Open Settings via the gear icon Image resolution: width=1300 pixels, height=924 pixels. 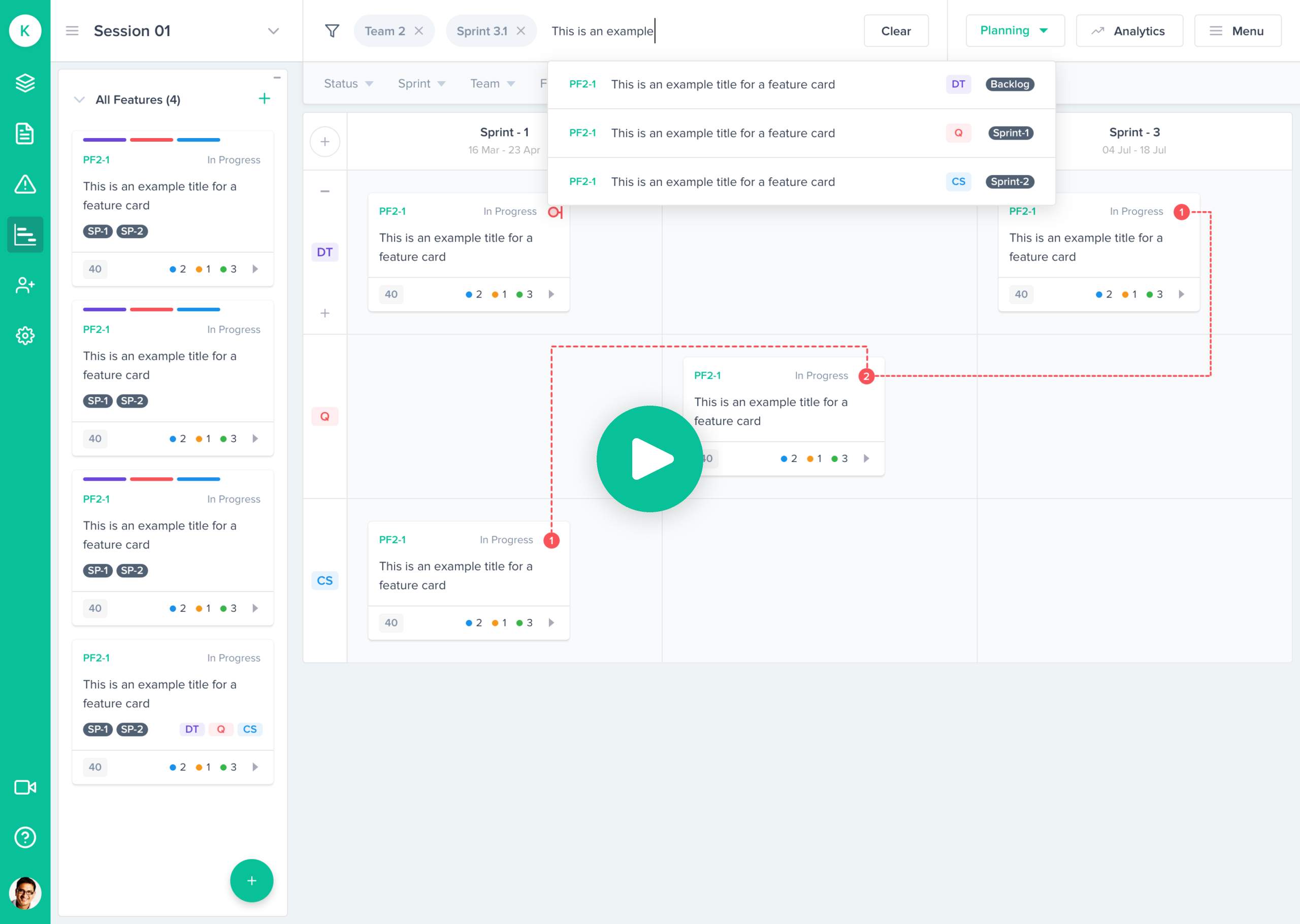pos(25,336)
